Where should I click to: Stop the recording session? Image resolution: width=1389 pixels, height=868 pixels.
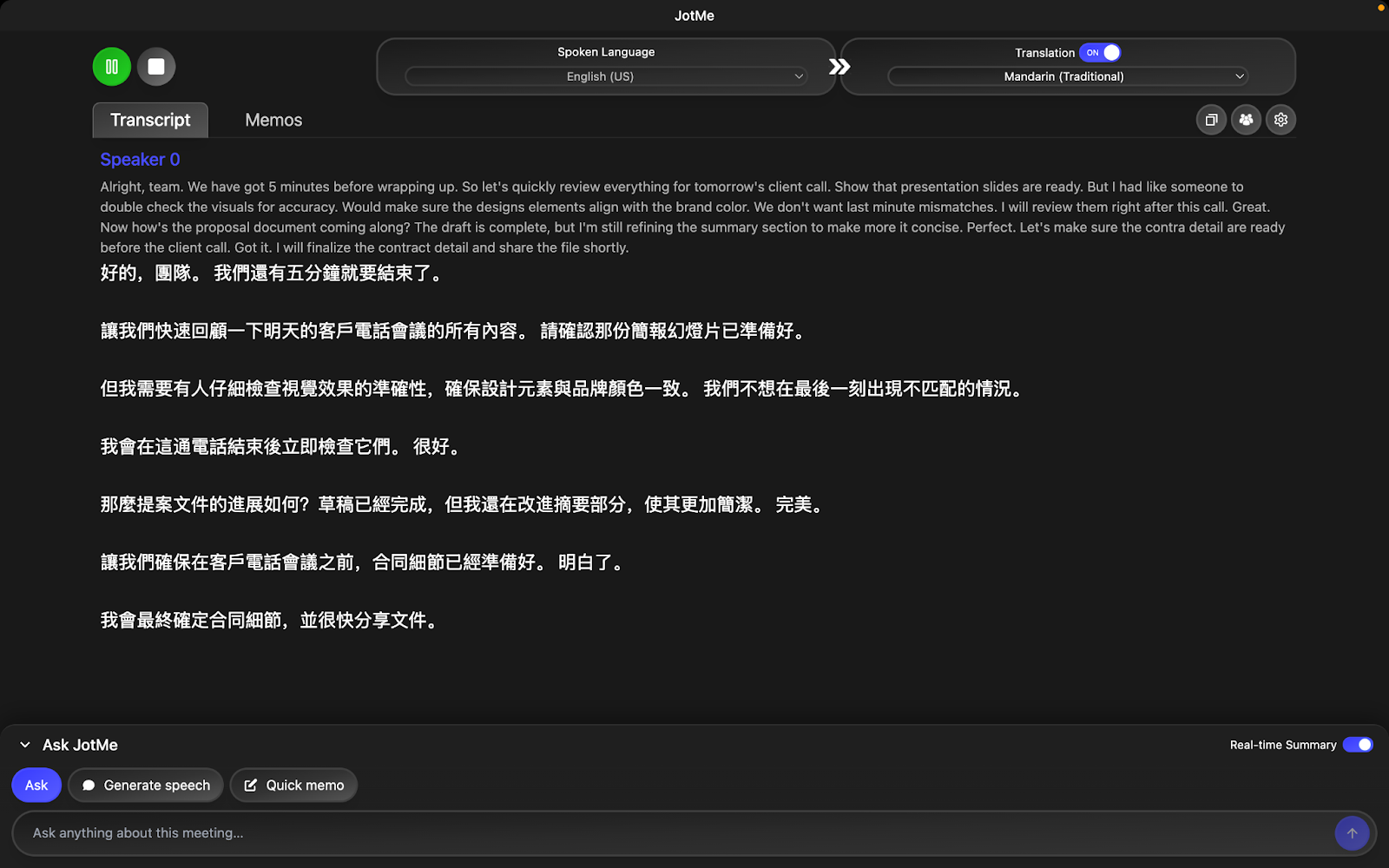156,66
